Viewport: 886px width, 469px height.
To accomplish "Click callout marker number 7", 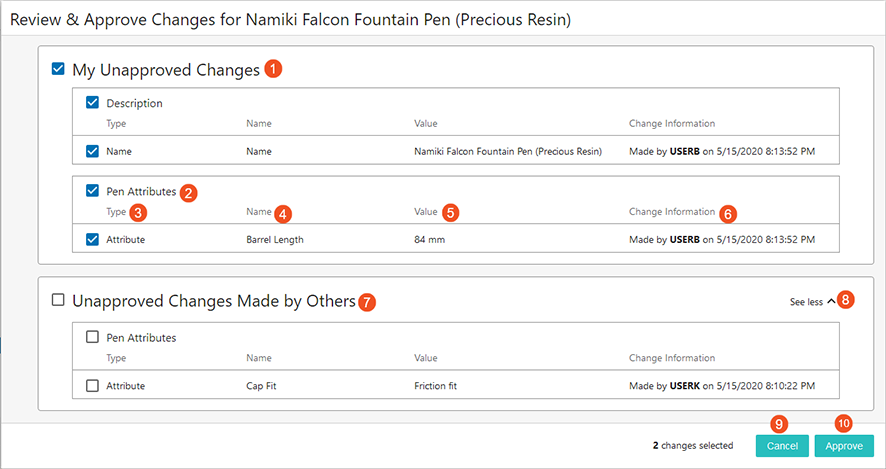I will coord(367,301).
